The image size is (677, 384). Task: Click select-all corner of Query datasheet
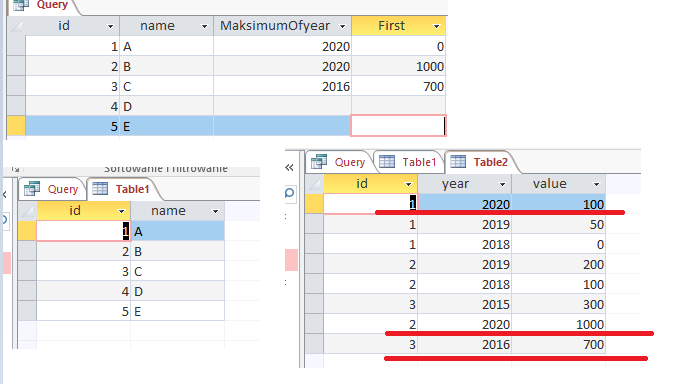tap(16, 26)
